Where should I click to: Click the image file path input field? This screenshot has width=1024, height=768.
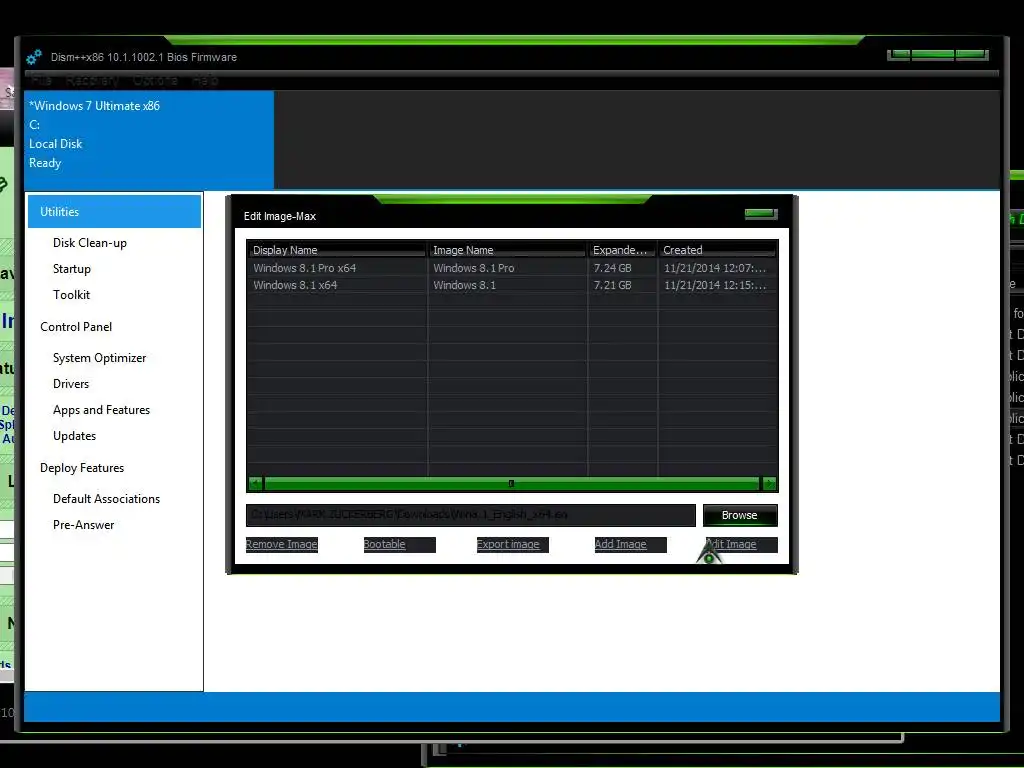[470, 515]
